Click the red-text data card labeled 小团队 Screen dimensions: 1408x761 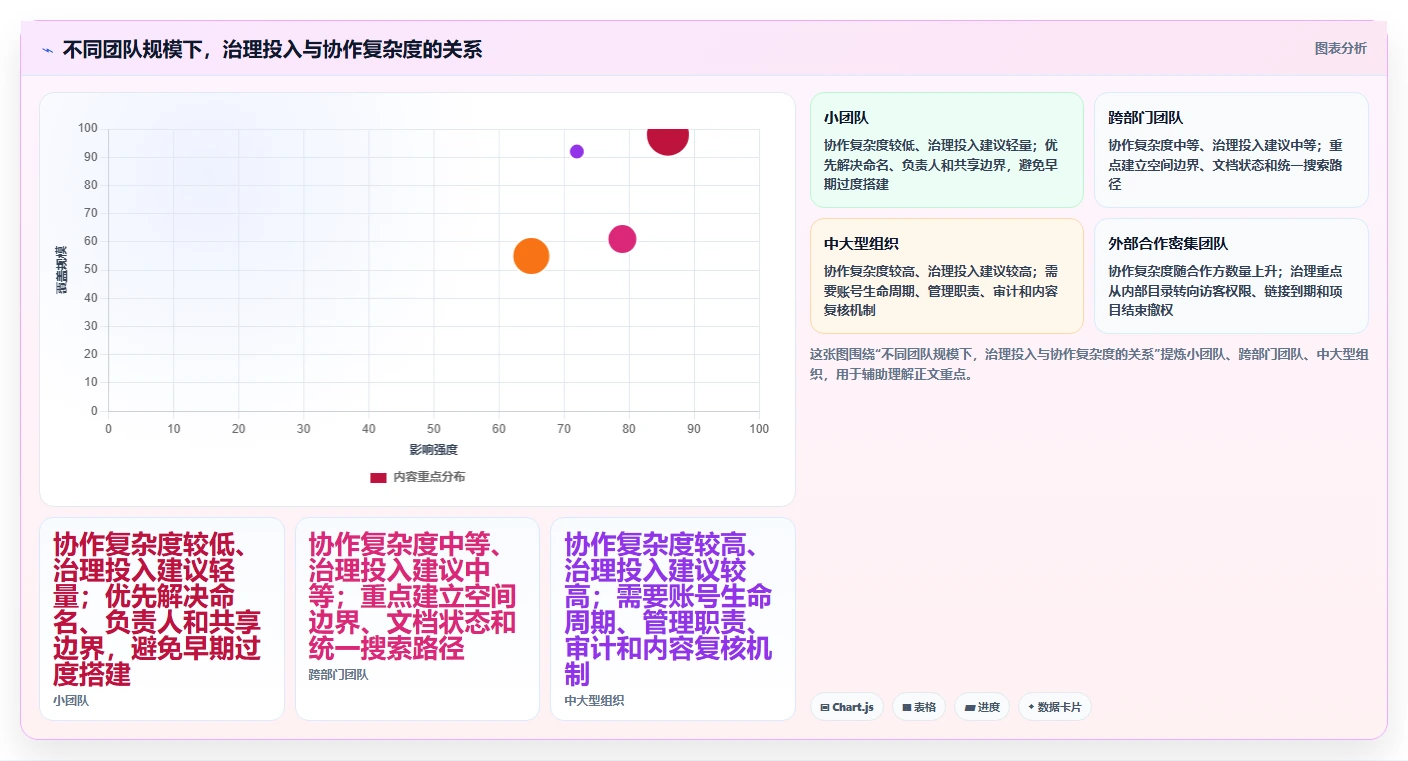162,619
